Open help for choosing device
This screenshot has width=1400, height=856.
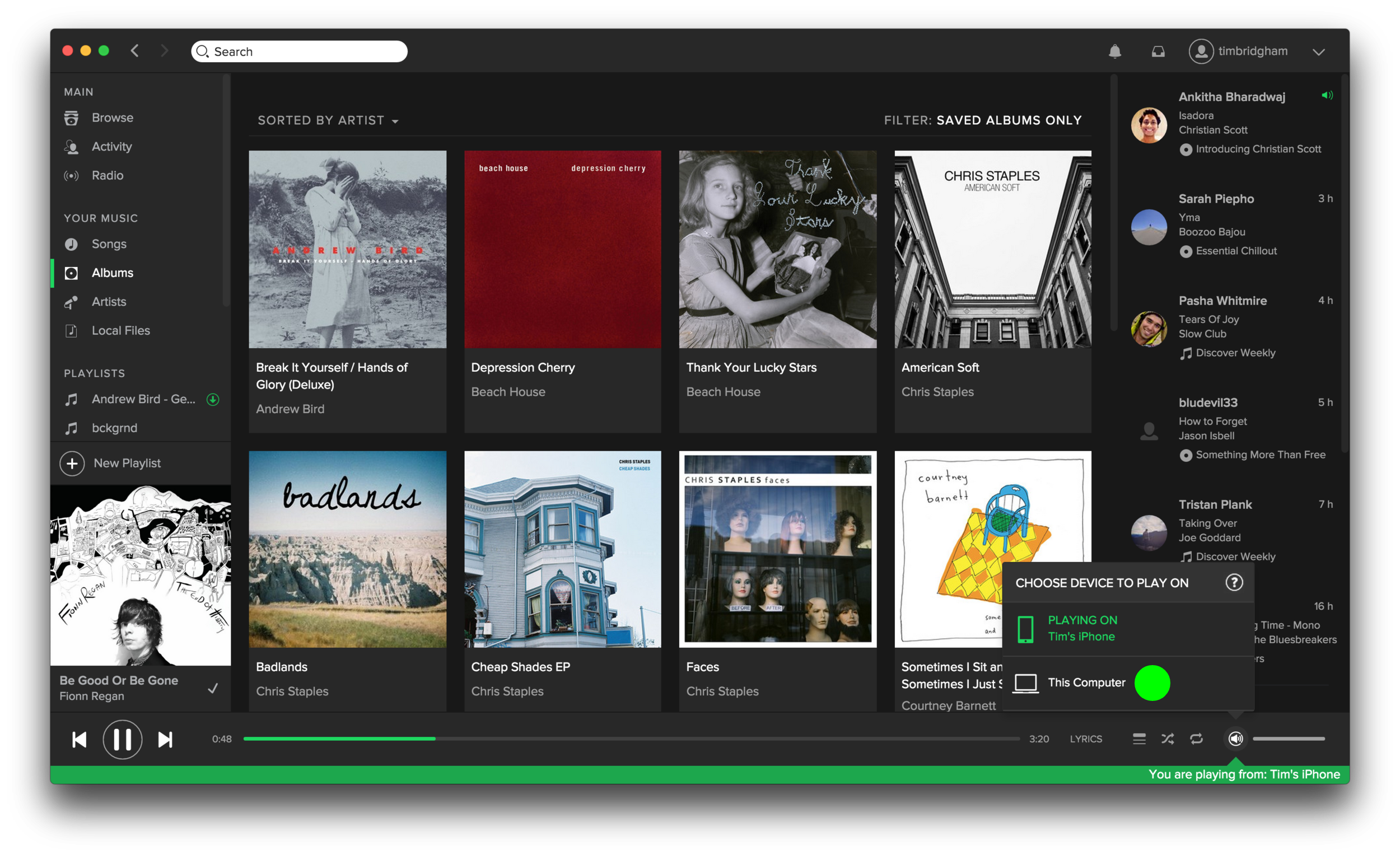tap(1234, 582)
